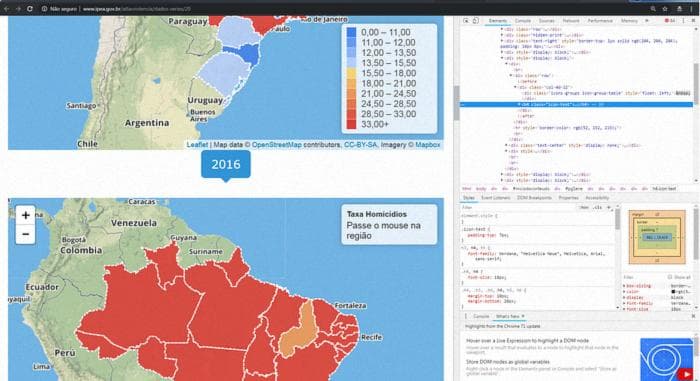This screenshot has height=381, width=700.
Task: Open the Event Listeners pane tab
Action: pyautogui.click(x=496, y=198)
